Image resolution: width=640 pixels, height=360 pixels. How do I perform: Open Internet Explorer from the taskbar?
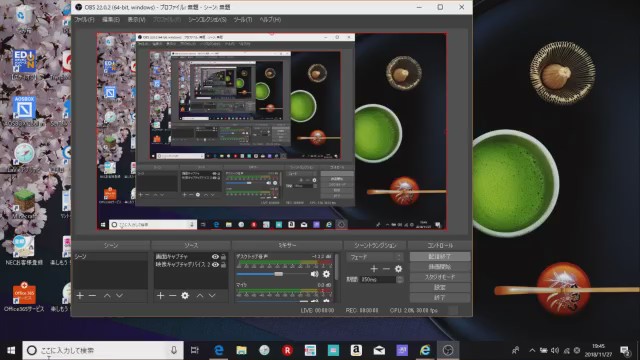tap(425, 350)
